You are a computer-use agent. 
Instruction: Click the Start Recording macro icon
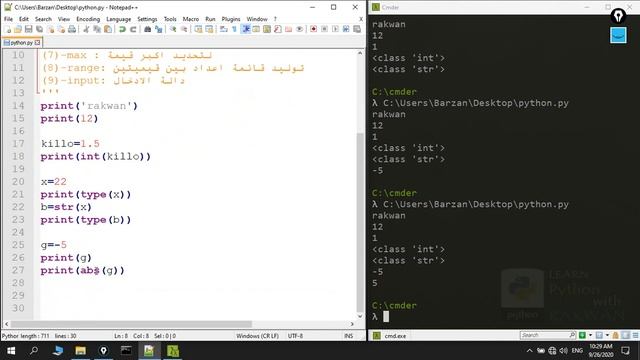tap(313, 29)
